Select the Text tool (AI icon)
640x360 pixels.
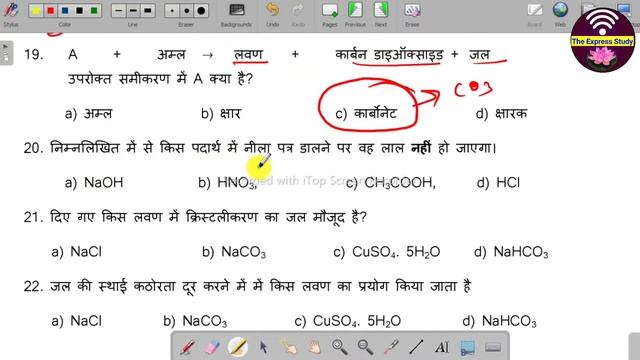pyautogui.click(x=442, y=347)
